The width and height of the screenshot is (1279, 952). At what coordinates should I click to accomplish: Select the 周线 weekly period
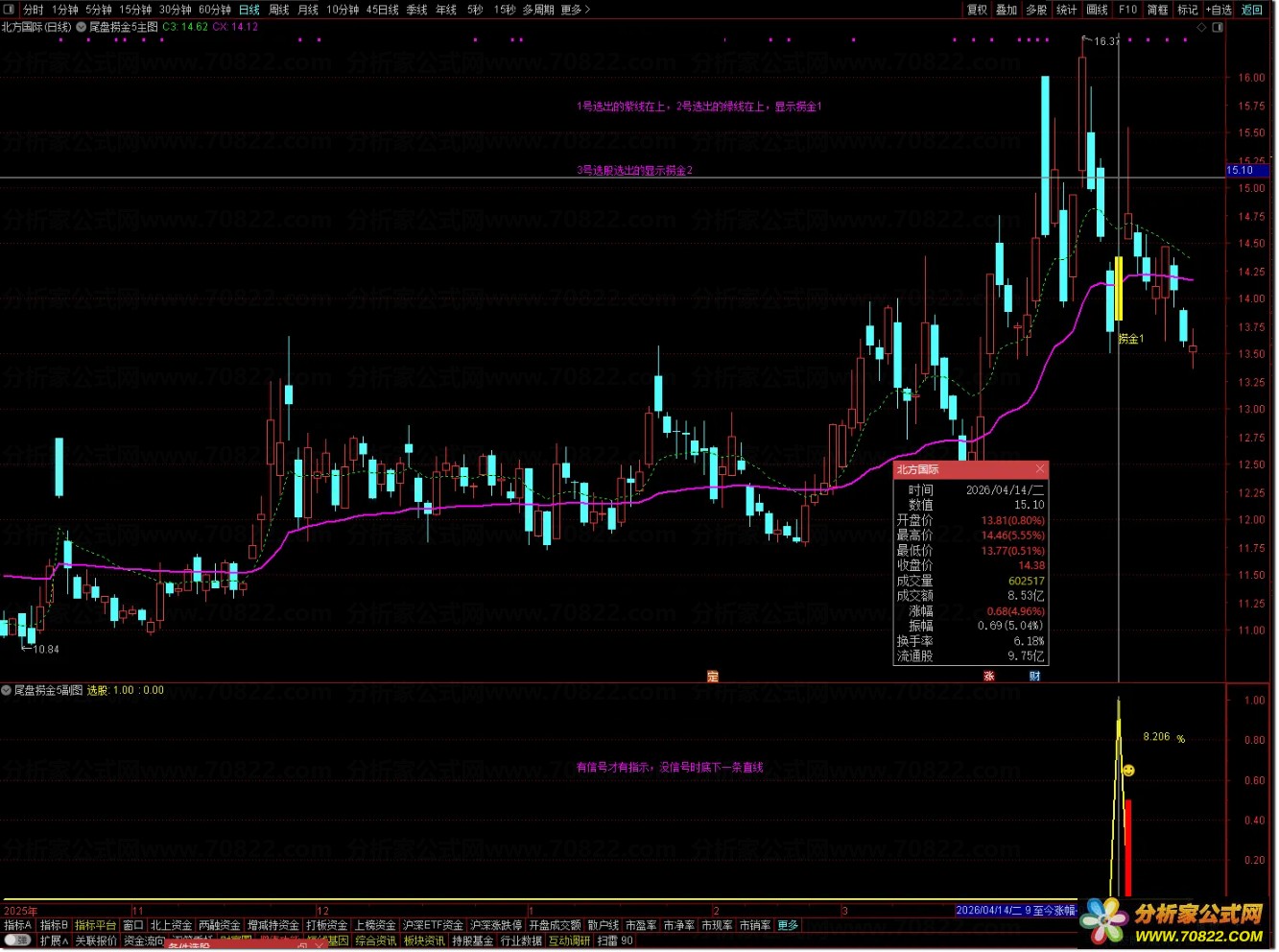[279, 10]
